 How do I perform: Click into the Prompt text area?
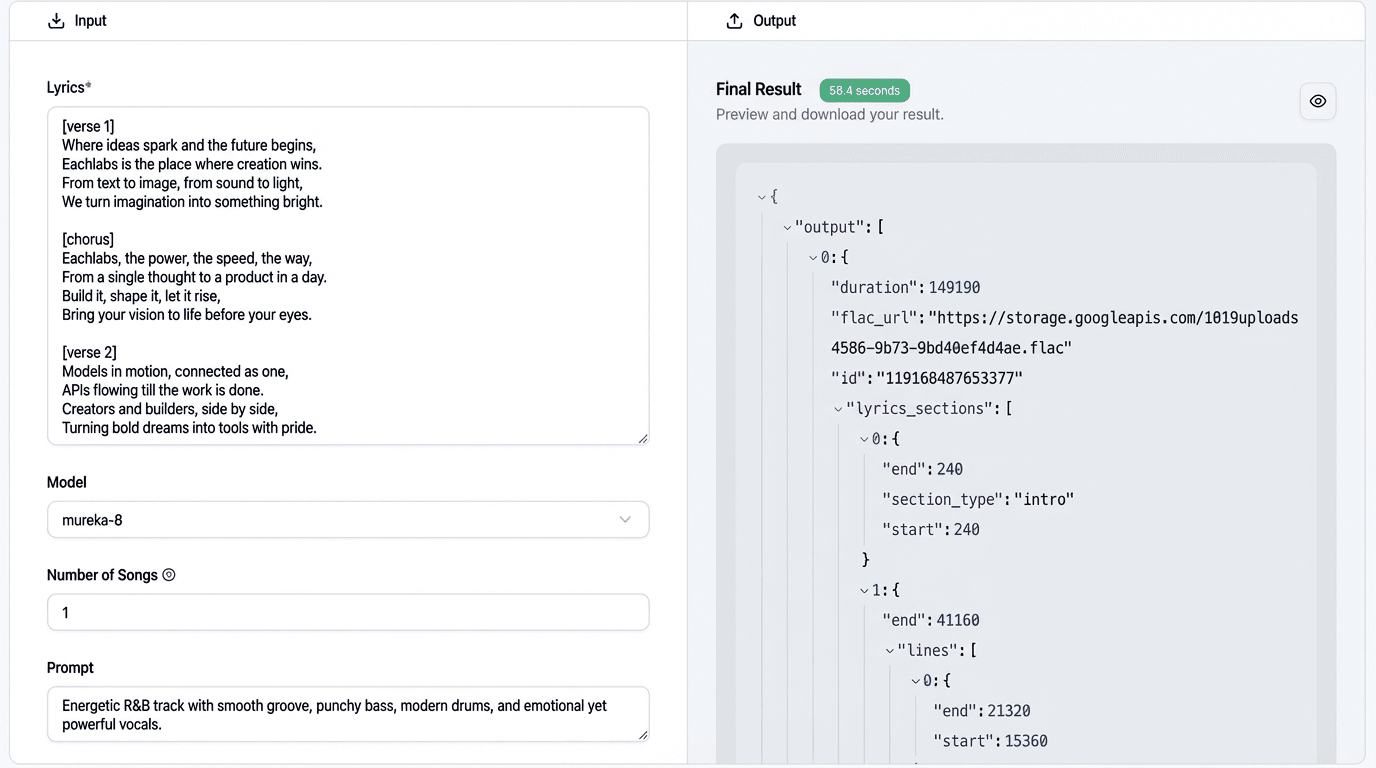(347, 714)
